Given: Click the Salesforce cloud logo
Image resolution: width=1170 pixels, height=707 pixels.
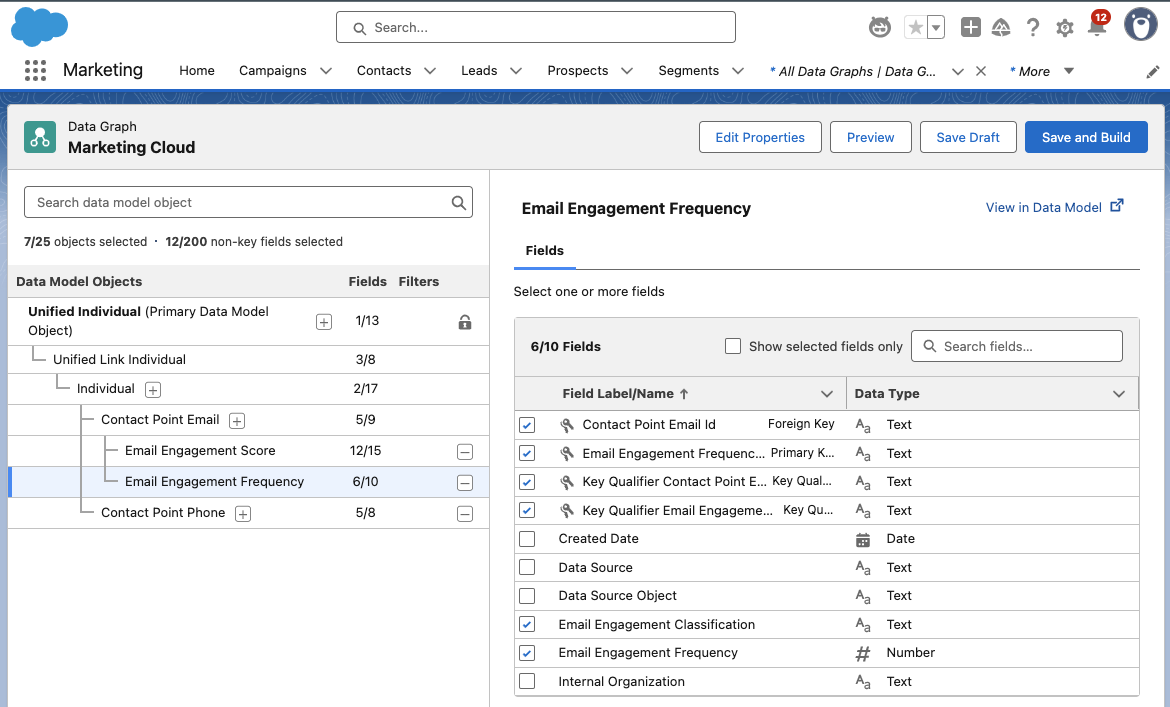Looking at the screenshot, I should (40, 27).
